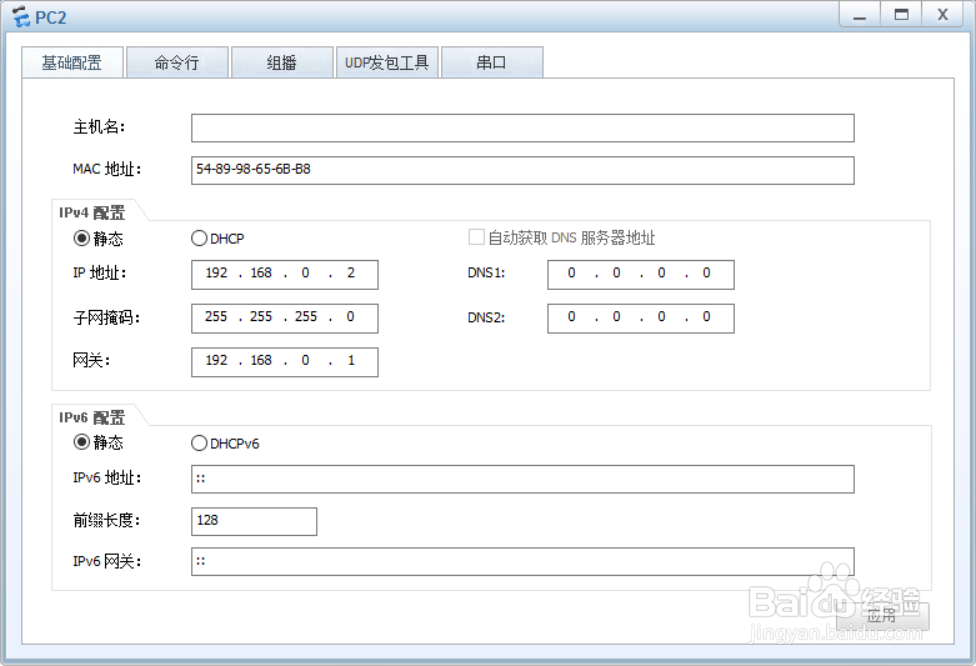Close the PC2 window
Image resolution: width=976 pixels, height=666 pixels.
pos(943,15)
